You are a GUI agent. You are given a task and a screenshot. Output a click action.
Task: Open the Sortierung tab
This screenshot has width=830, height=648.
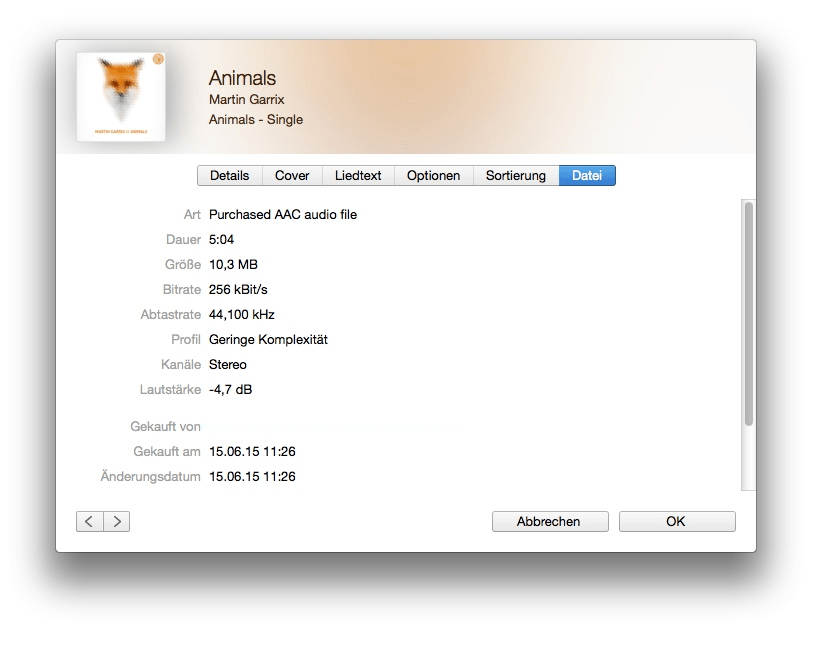516,176
